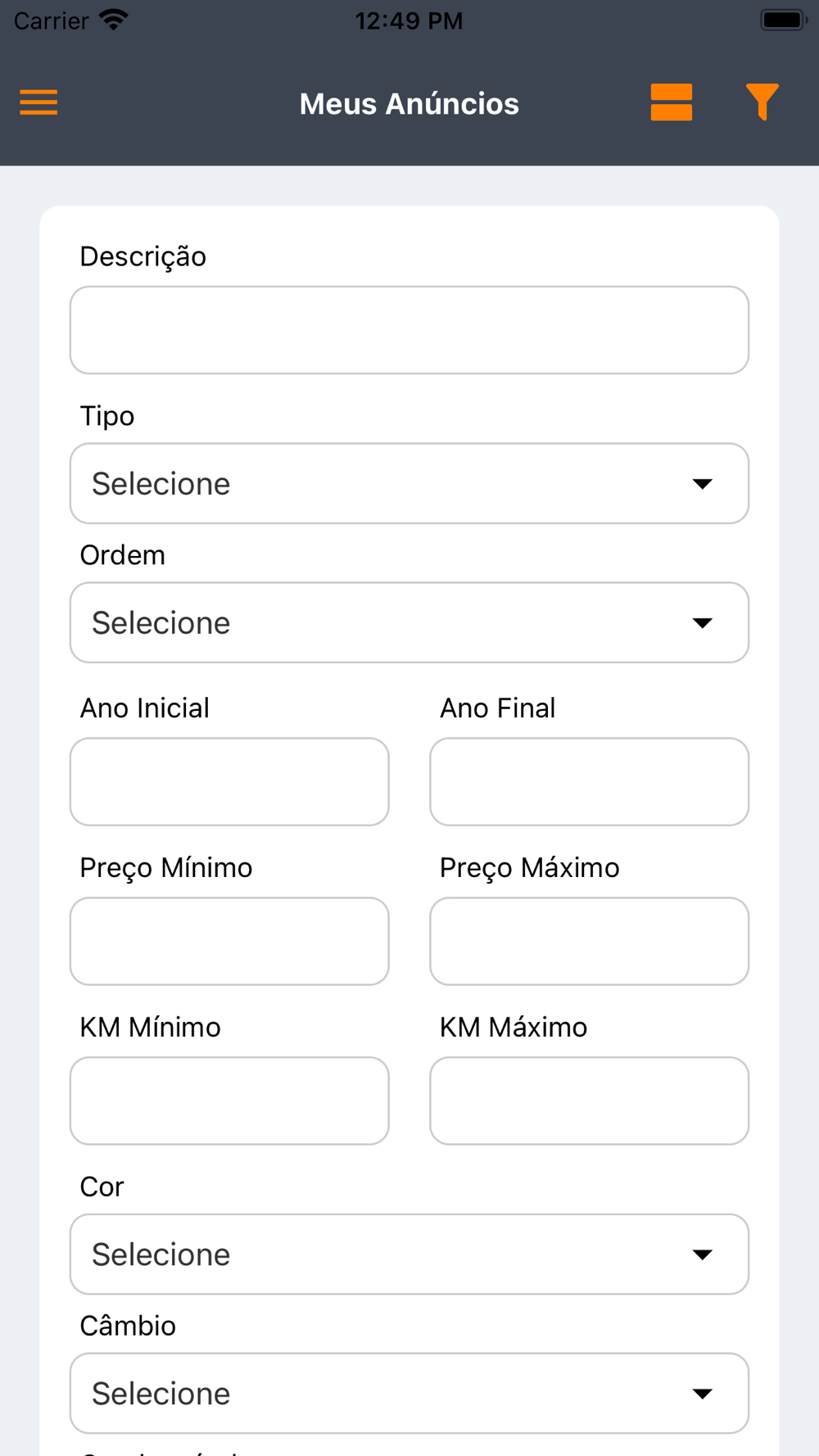Tap the Tipo dropdown arrow
The image size is (819, 1456).
(702, 484)
